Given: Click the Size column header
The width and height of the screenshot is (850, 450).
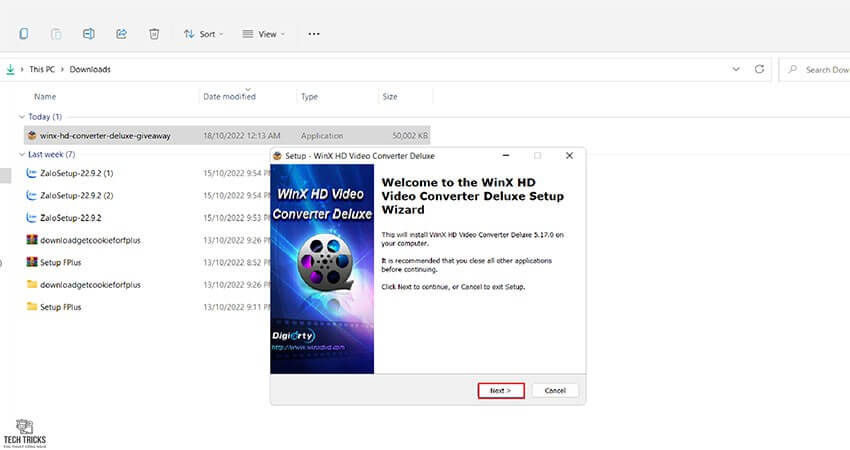Looking at the screenshot, I should tap(390, 97).
